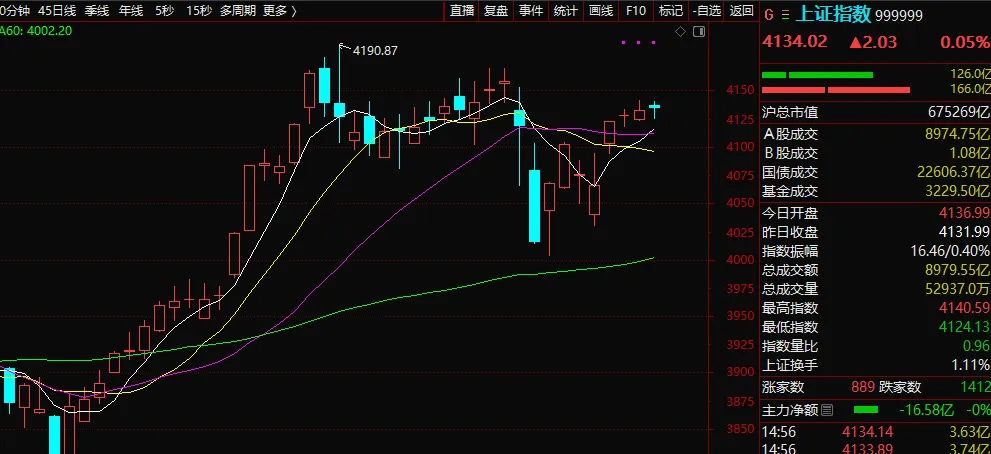Click the green 主力净额 bar

(x=866, y=410)
